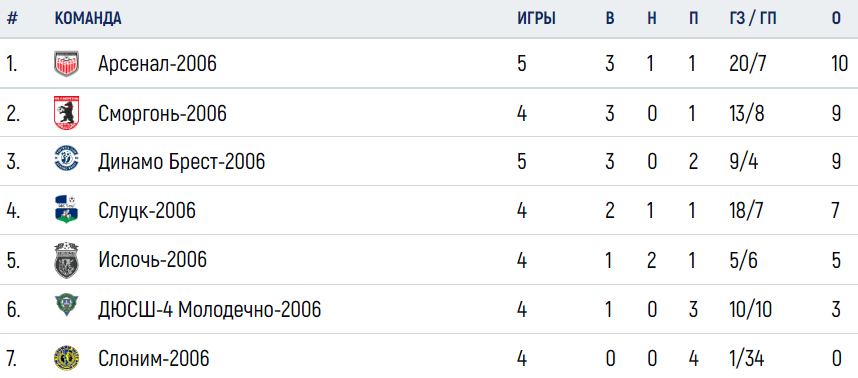Open the Слоним-2006 team name link

point(154,359)
